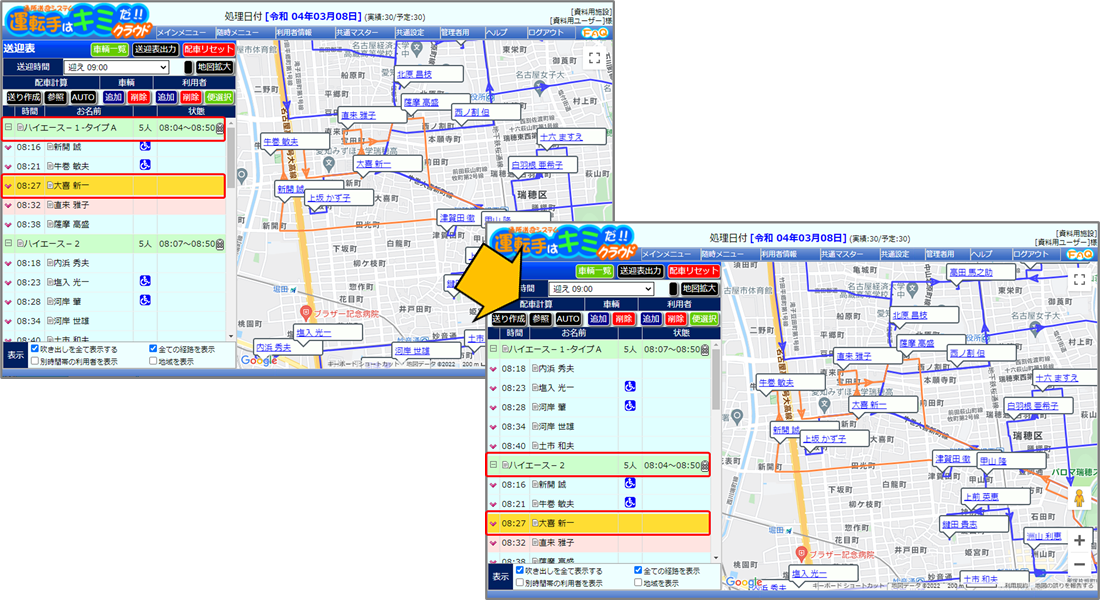Click the Street View pegman icon
Image resolution: width=1100 pixels, height=600 pixels.
(x=1079, y=498)
